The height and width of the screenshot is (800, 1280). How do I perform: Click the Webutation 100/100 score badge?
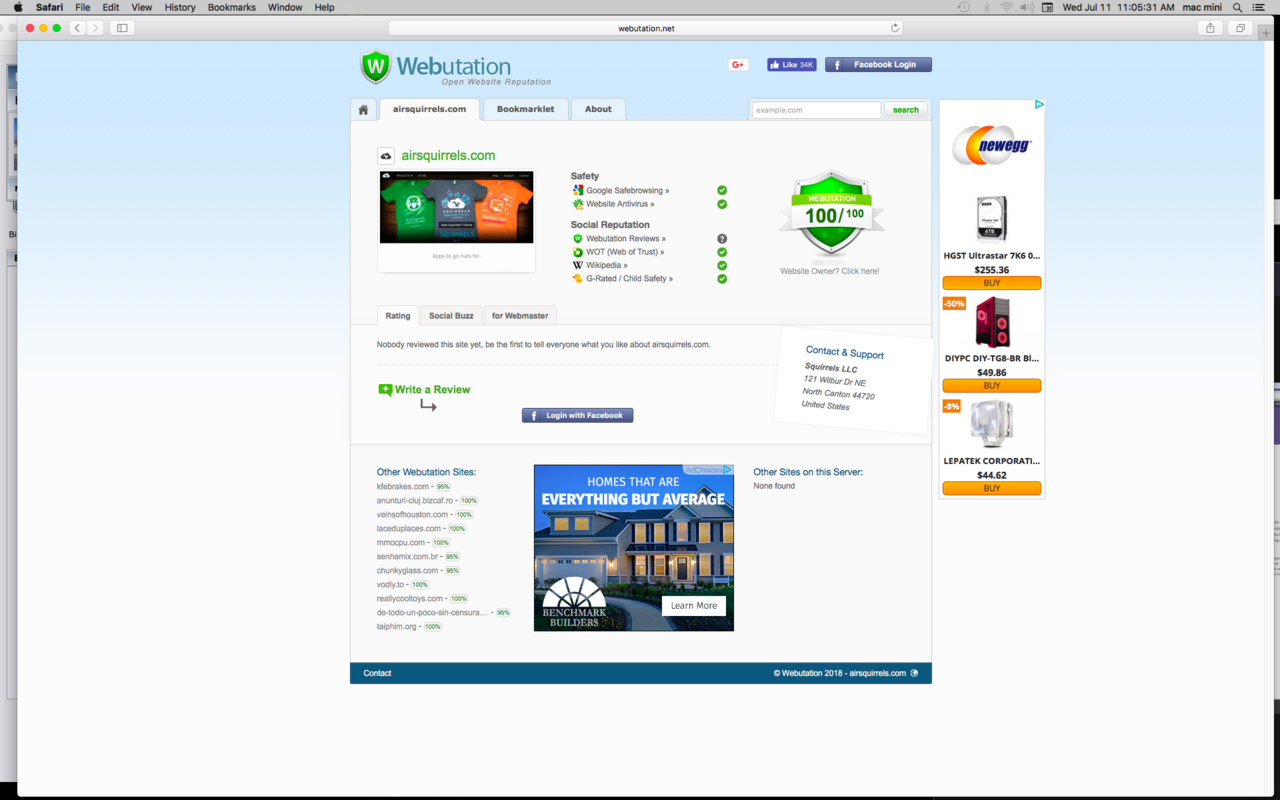pyautogui.click(x=832, y=213)
